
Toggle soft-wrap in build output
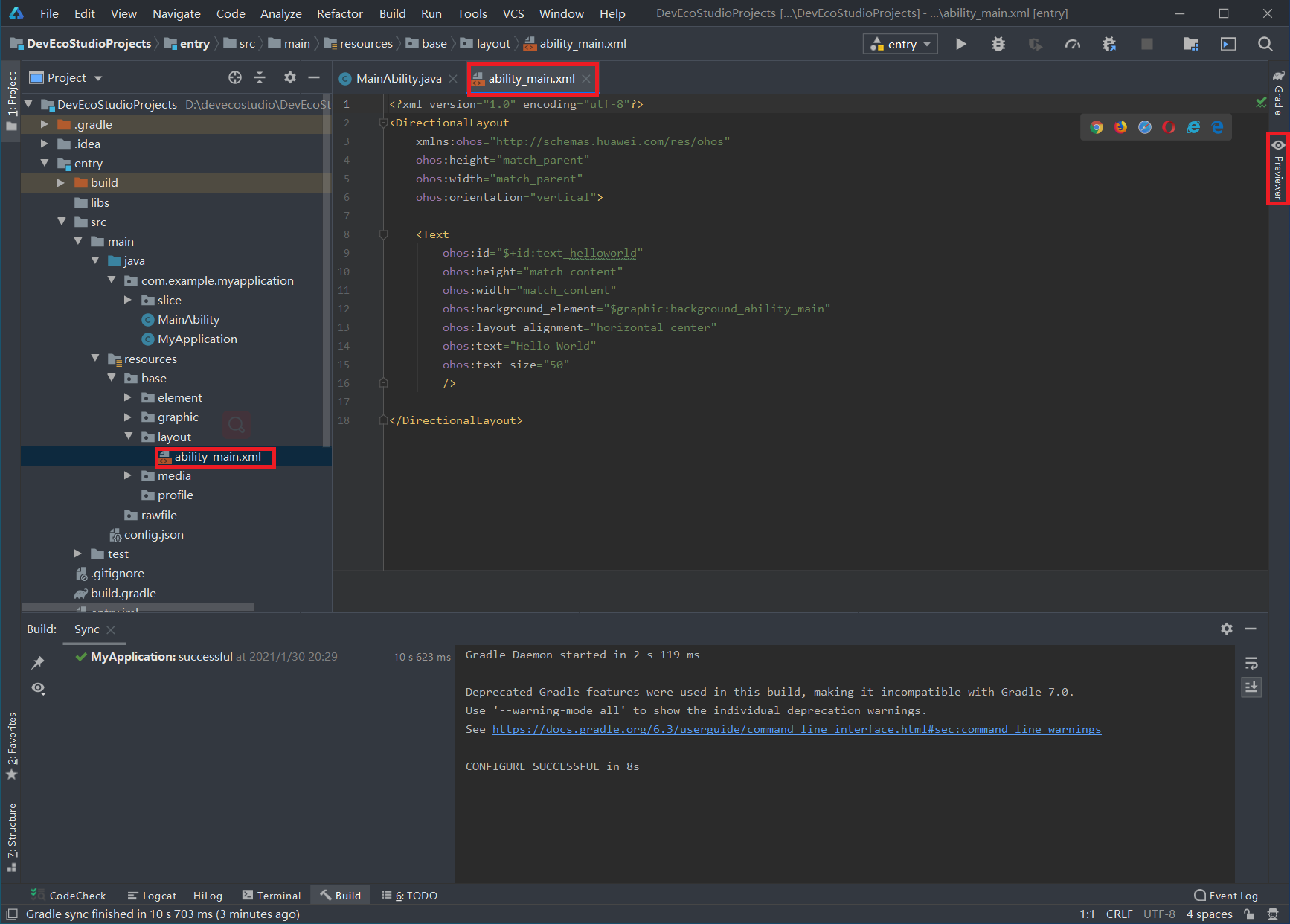pyautogui.click(x=1251, y=662)
